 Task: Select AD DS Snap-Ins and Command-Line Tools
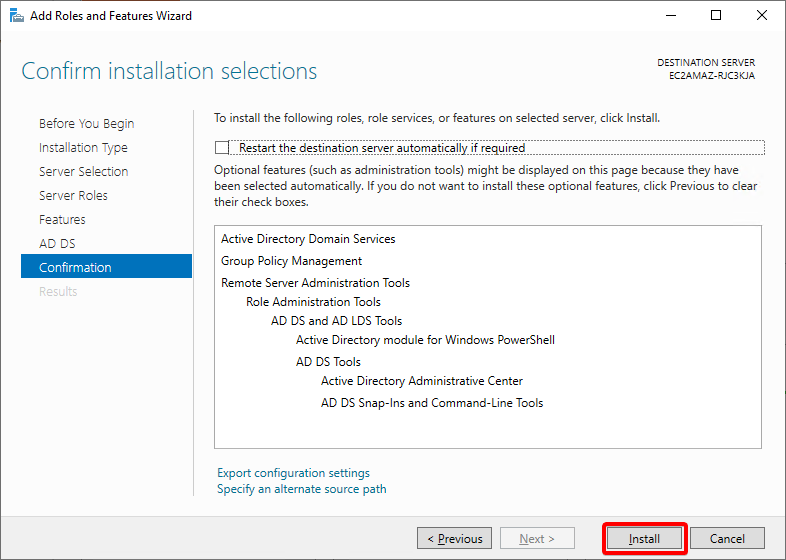pyautogui.click(x=432, y=403)
